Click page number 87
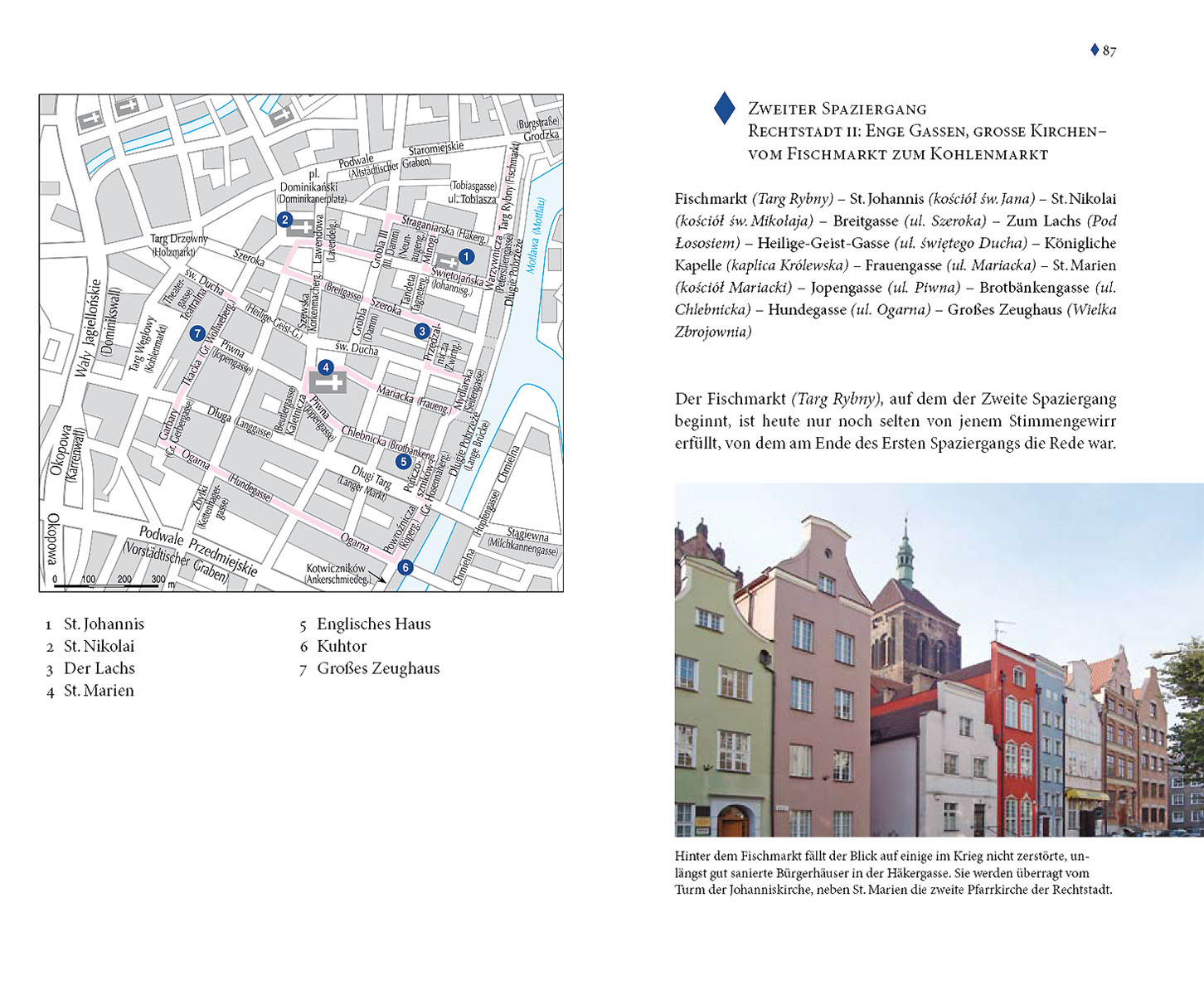1204x995 pixels. pyautogui.click(x=1109, y=51)
